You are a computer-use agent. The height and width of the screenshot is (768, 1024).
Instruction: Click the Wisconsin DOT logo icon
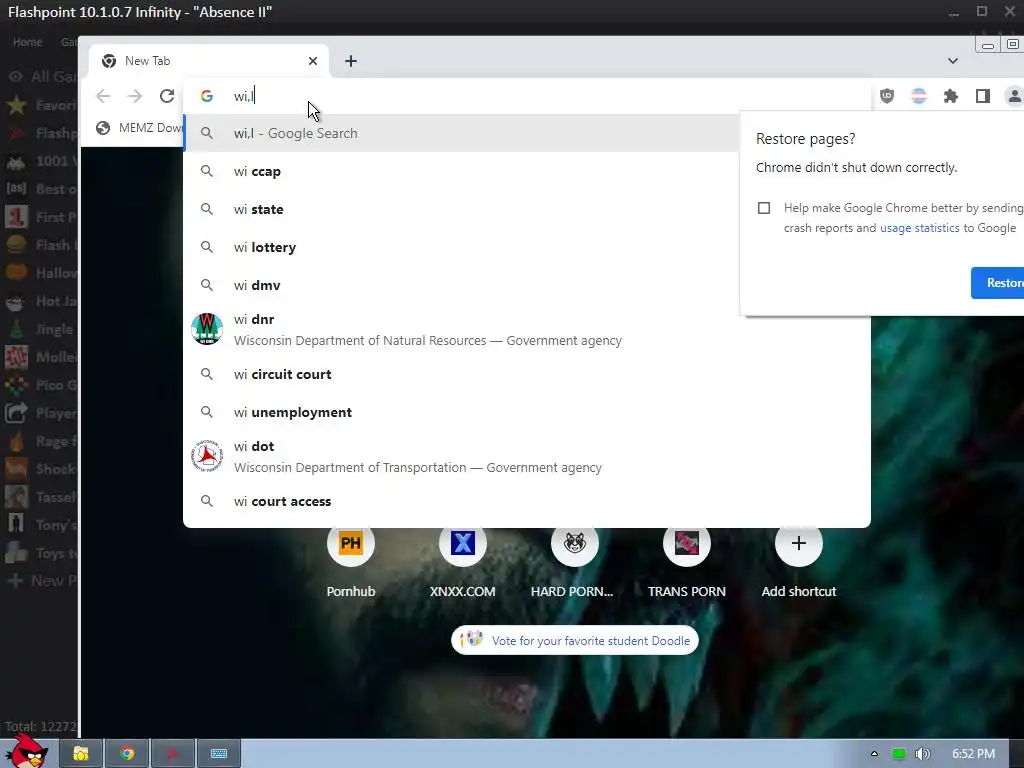[x=207, y=456]
